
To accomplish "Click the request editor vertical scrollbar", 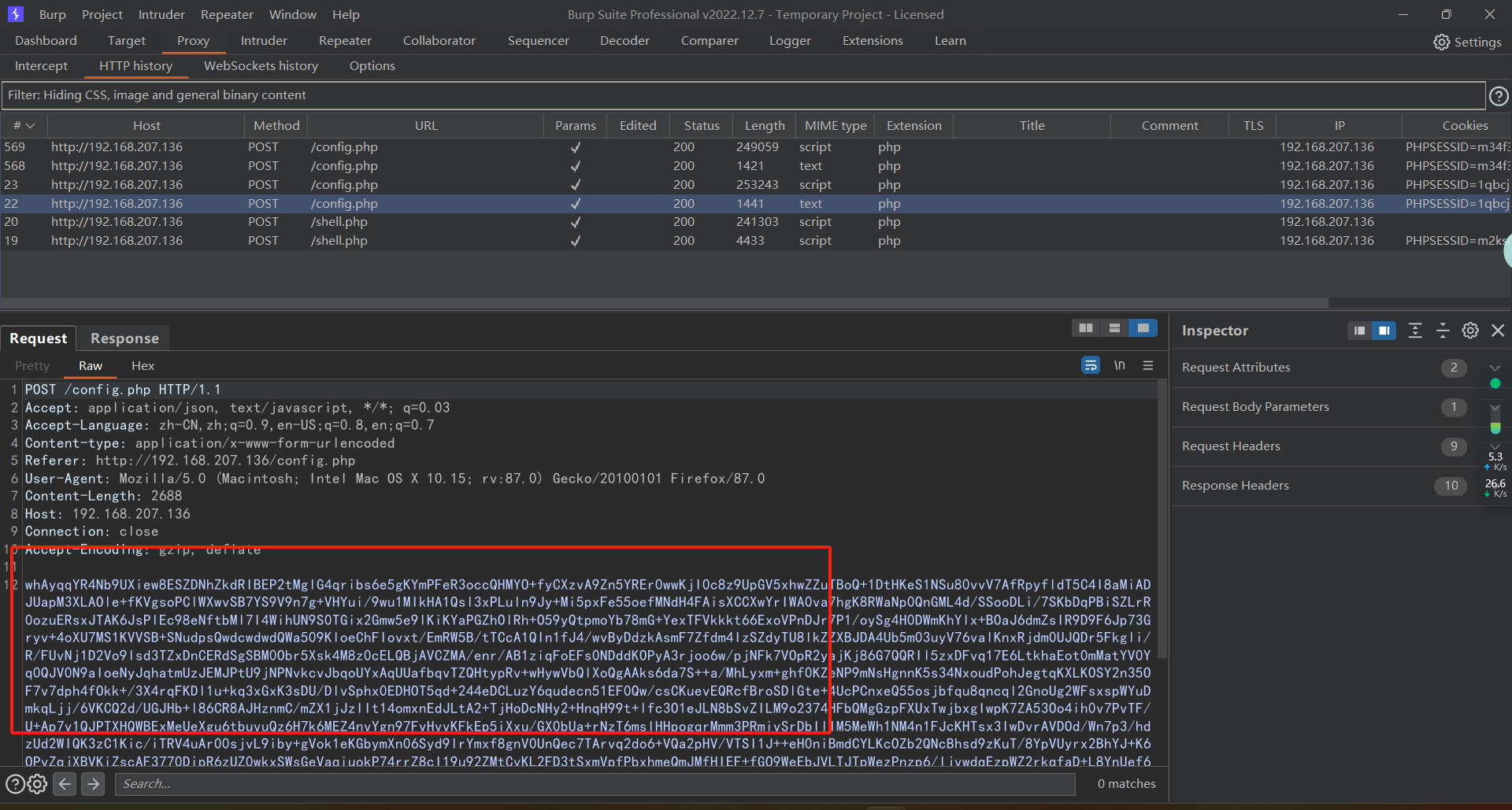I will point(1162,520).
